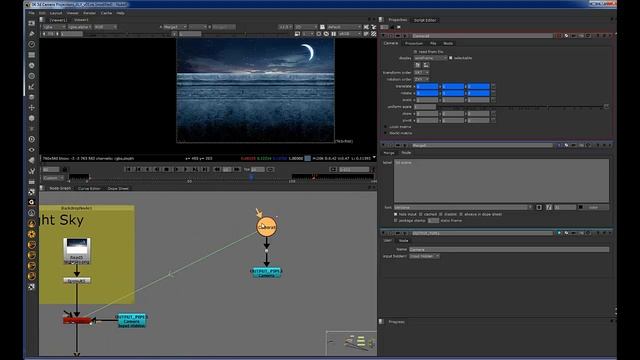Toggle the selectable checkbox

(x=451, y=58)
